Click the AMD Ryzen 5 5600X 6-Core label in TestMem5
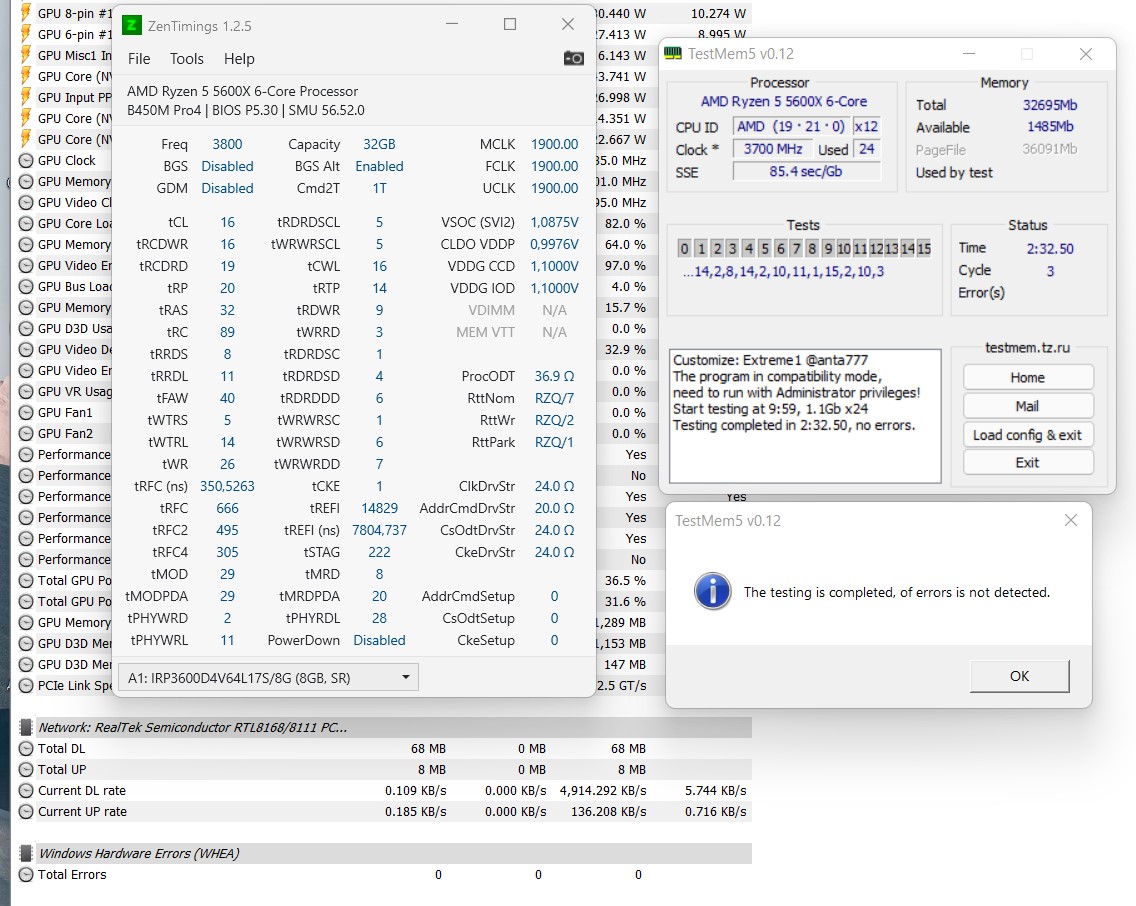The height and width of the screenshot is (906, 1136). click(x=784, y=101)
